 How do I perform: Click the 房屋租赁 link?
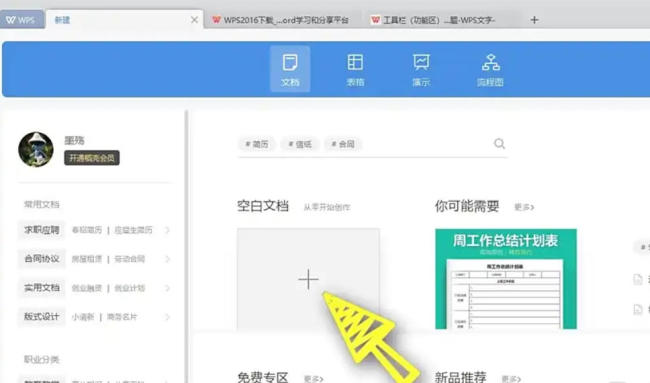(87, 259)
